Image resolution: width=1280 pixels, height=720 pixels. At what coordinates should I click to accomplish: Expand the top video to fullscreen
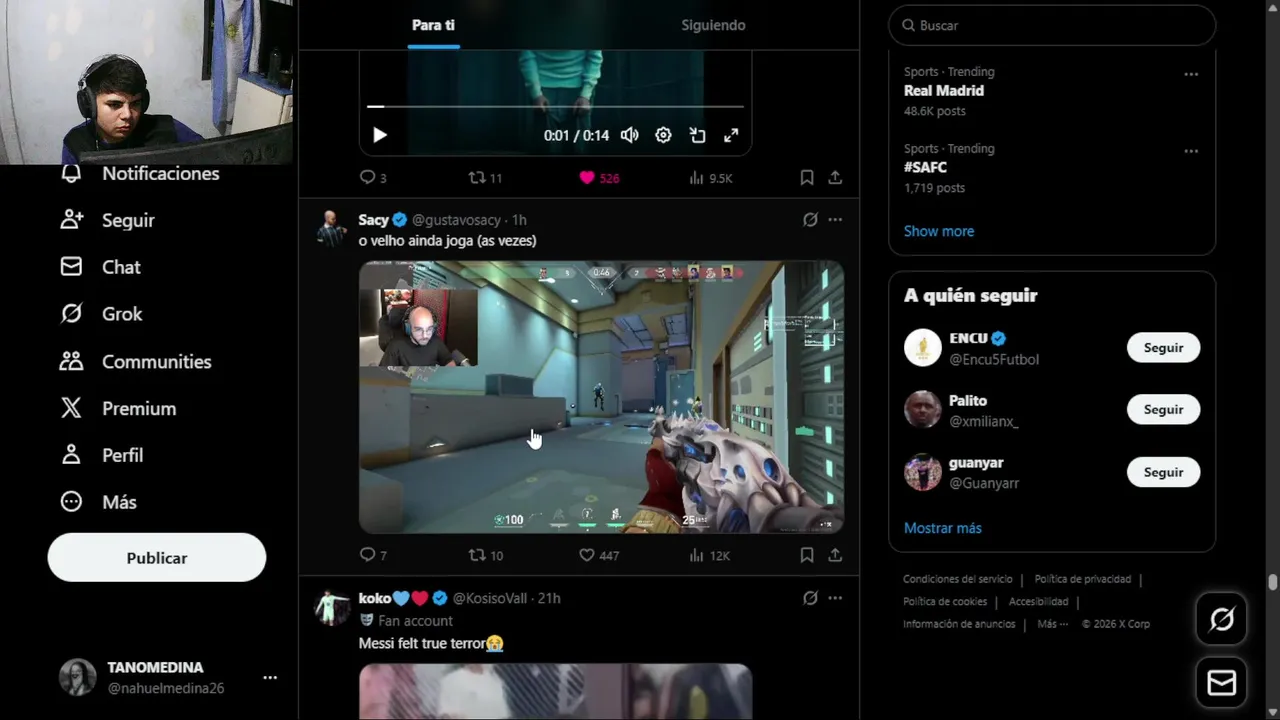click(731, 135)
